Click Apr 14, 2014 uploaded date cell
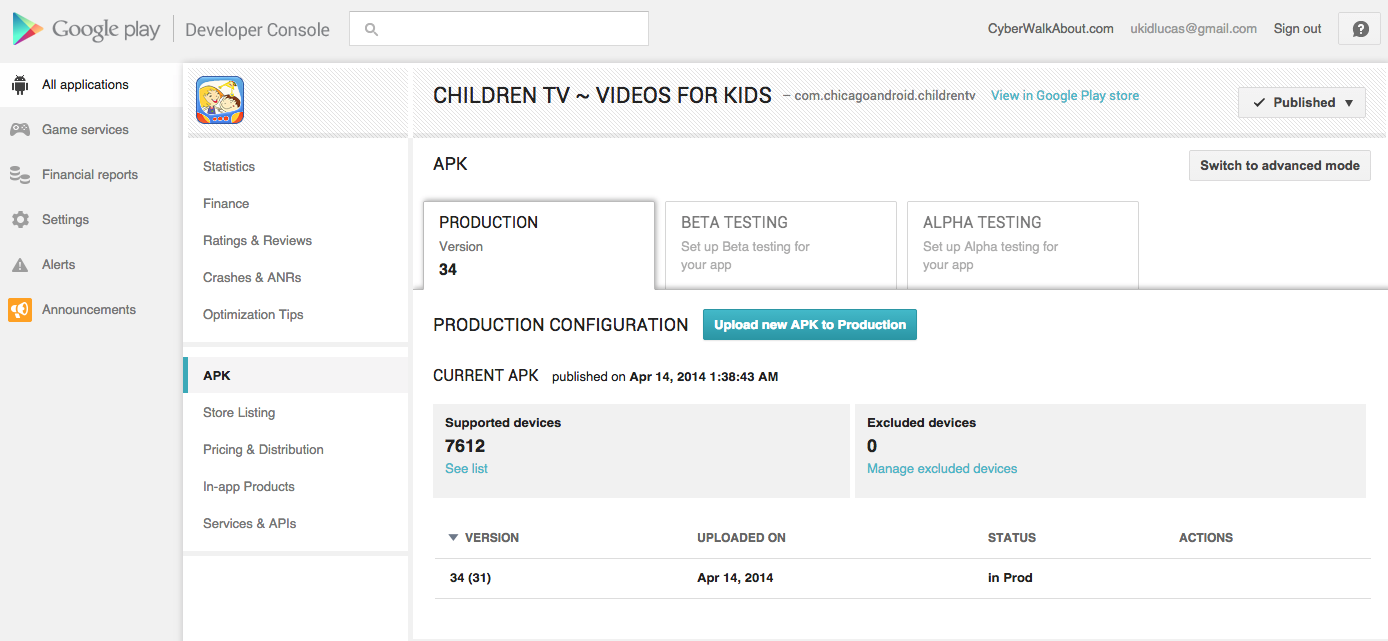 (735, 578)
